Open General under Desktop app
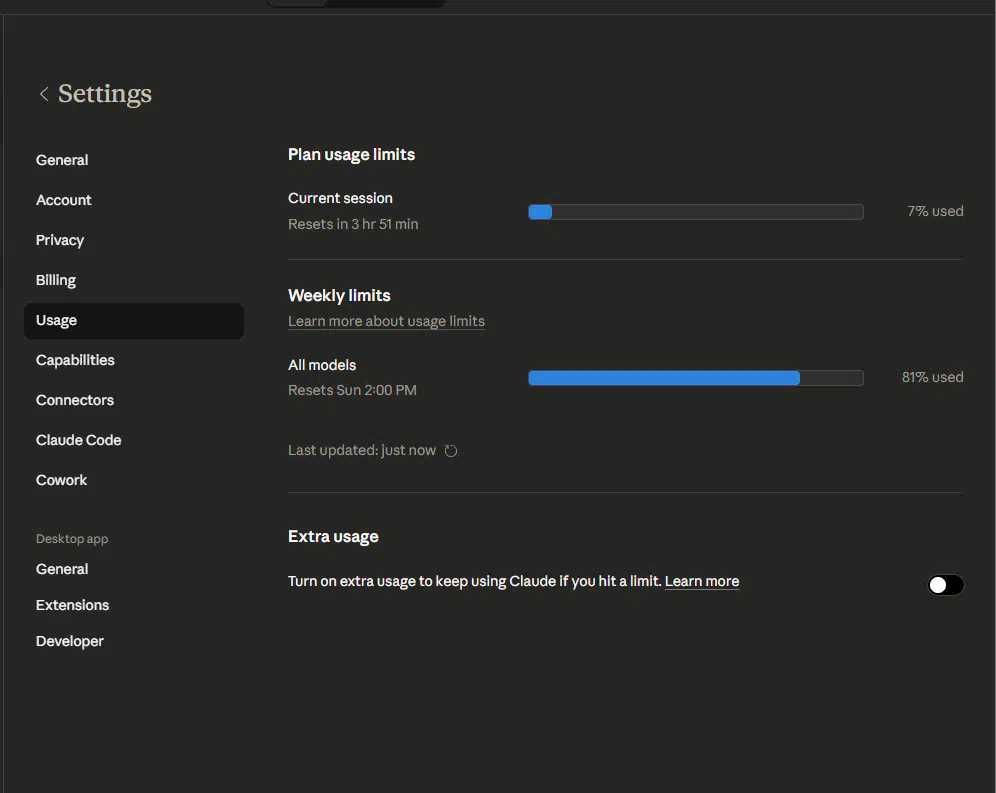 coord(62,569)
